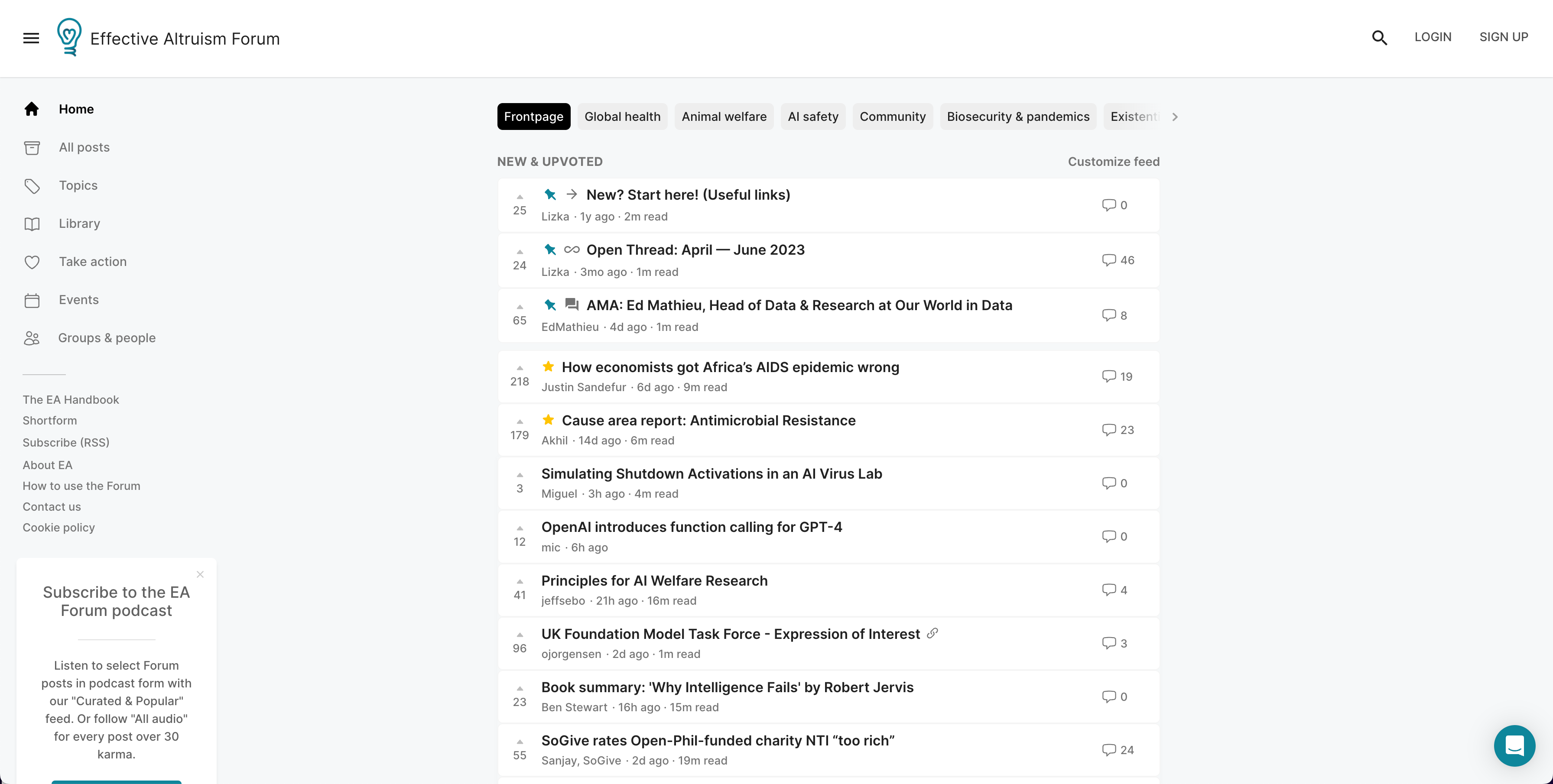This screenshot has width=1553, height=784.
Task: Click the Home house icon in sidebar
Action: point(32,108)
